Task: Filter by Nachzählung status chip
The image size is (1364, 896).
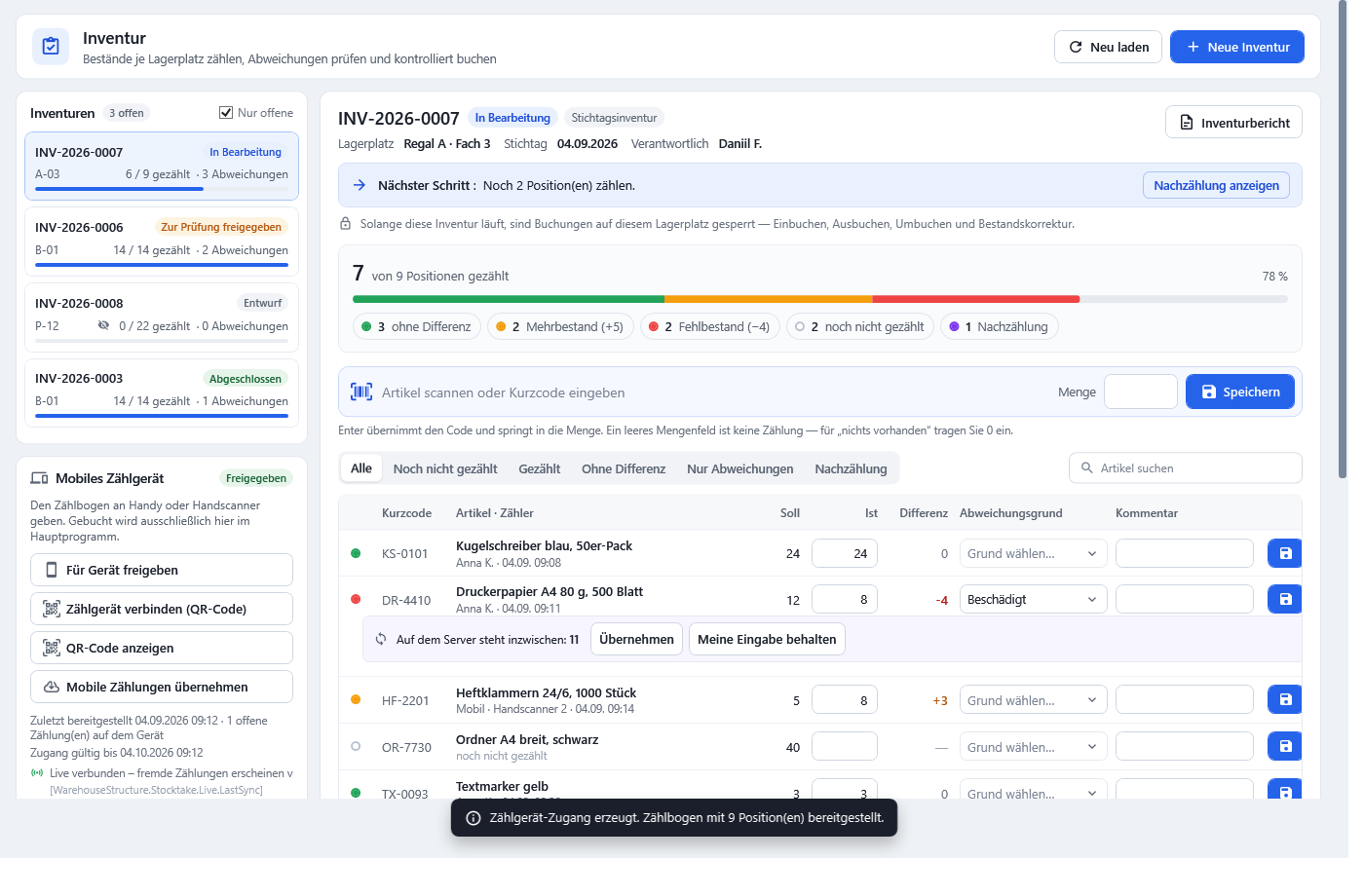Action: pyautogui.click(x=999, y=327)
